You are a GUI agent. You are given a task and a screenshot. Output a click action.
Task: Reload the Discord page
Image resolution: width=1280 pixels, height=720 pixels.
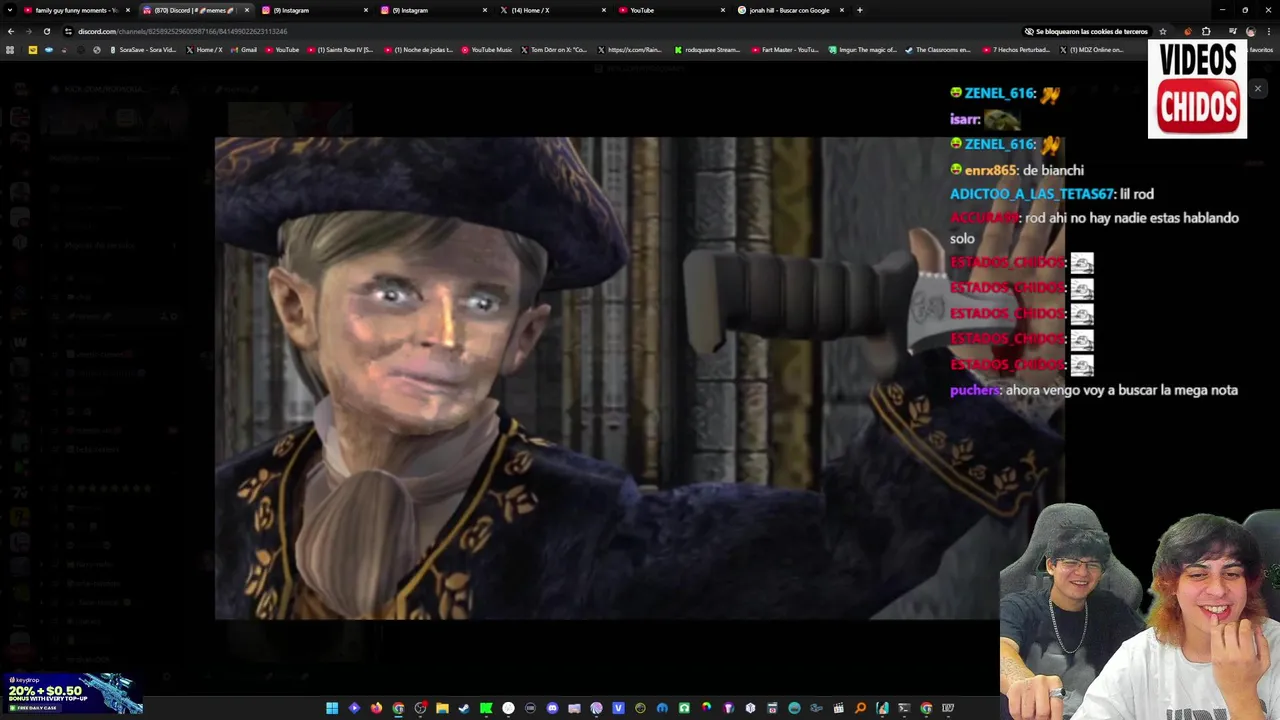(x=46, y=31)
